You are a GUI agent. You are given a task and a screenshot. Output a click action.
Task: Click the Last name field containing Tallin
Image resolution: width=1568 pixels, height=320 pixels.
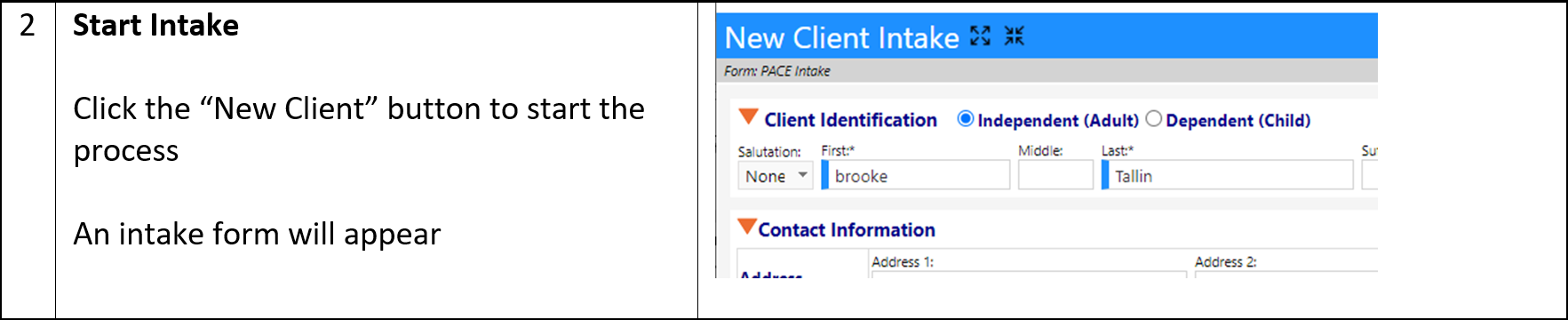(1227, 176)
